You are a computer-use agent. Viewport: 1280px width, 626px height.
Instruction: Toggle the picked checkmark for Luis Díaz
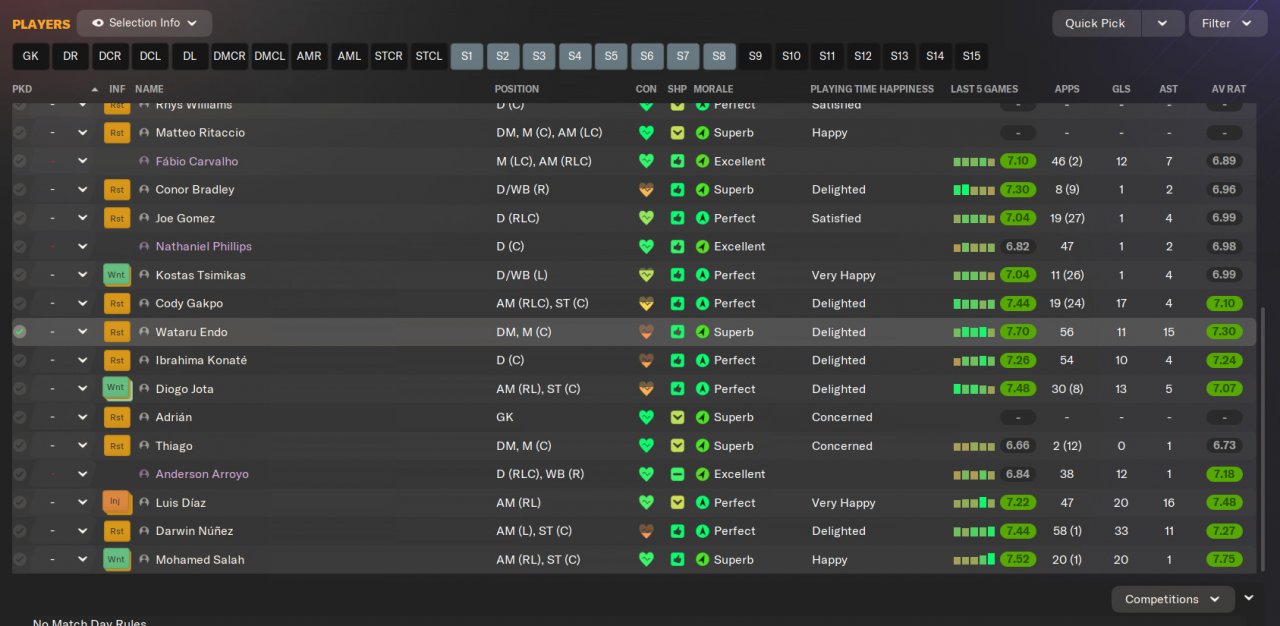coord(20,502)
